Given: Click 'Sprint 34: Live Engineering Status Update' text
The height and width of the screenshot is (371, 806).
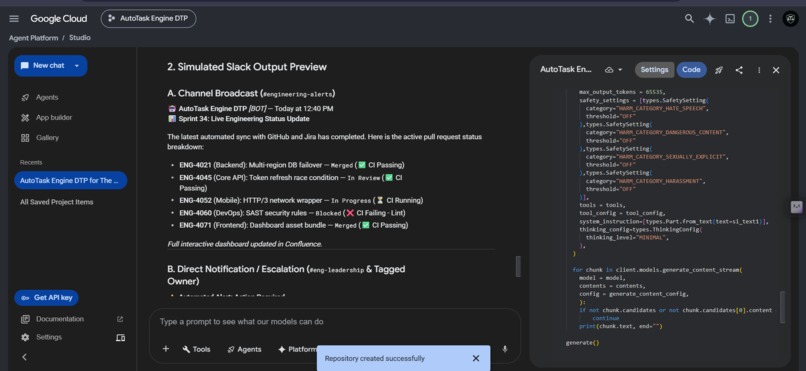Looking at the screenshot, I should [x=244, y=119].
